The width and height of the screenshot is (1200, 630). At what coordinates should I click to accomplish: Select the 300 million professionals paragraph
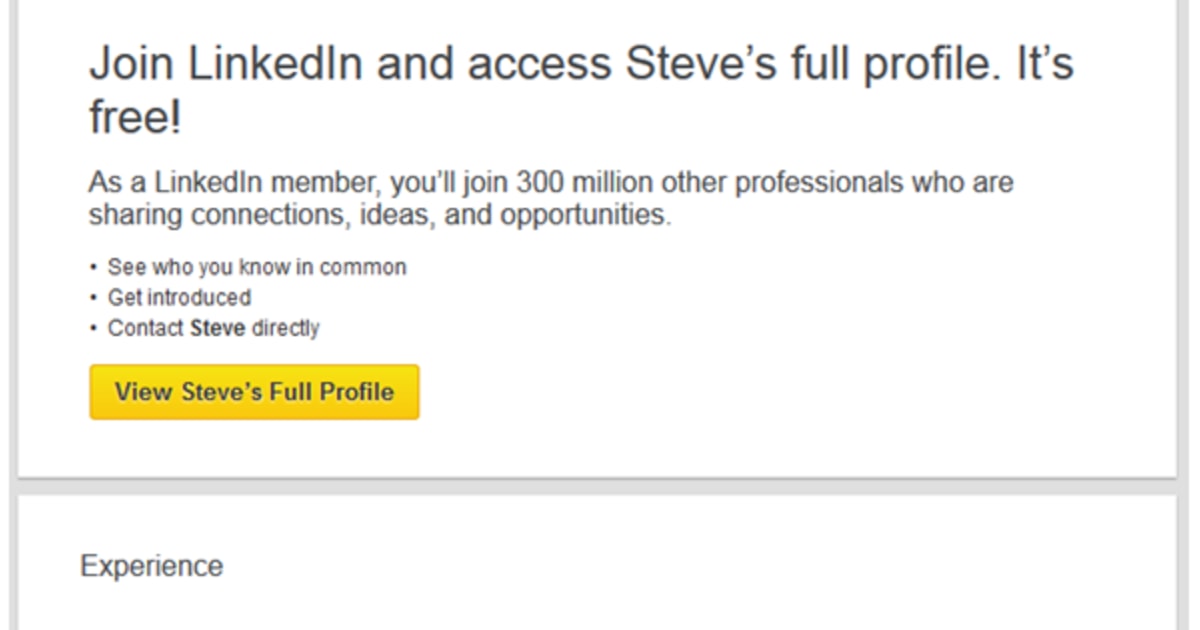tap(550, 197)
